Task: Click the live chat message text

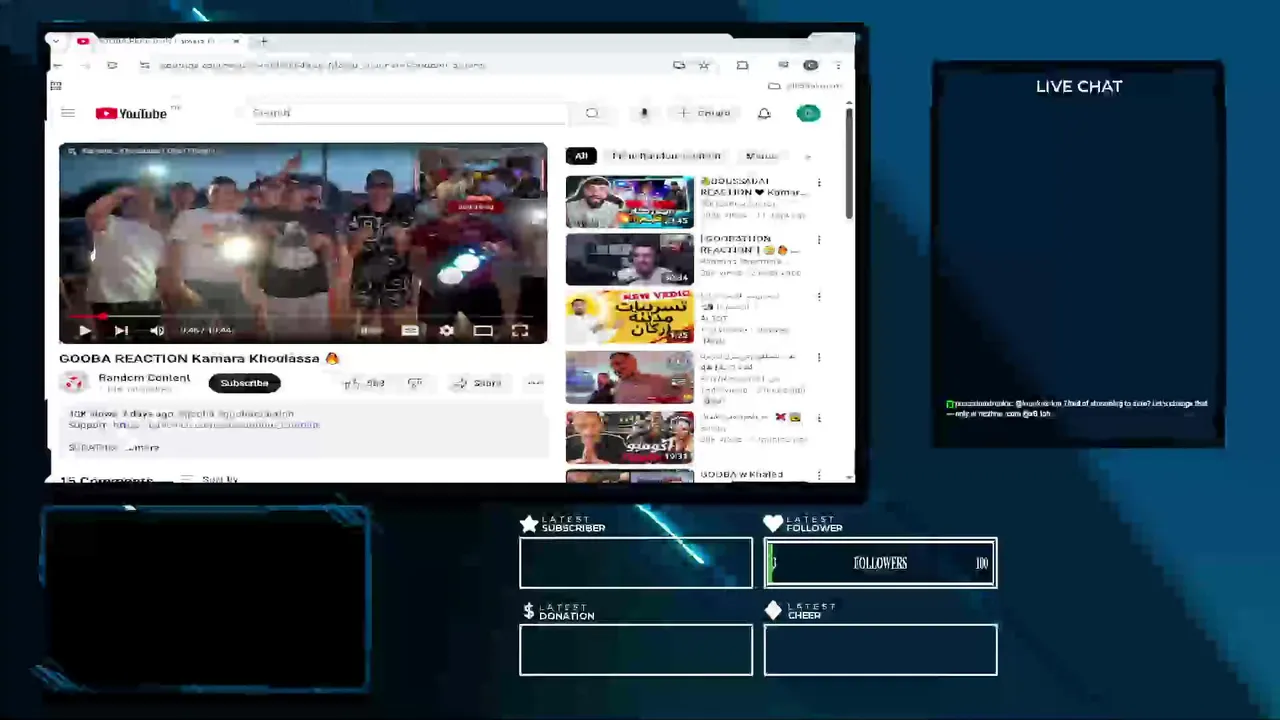Action: pos(1077,408)
